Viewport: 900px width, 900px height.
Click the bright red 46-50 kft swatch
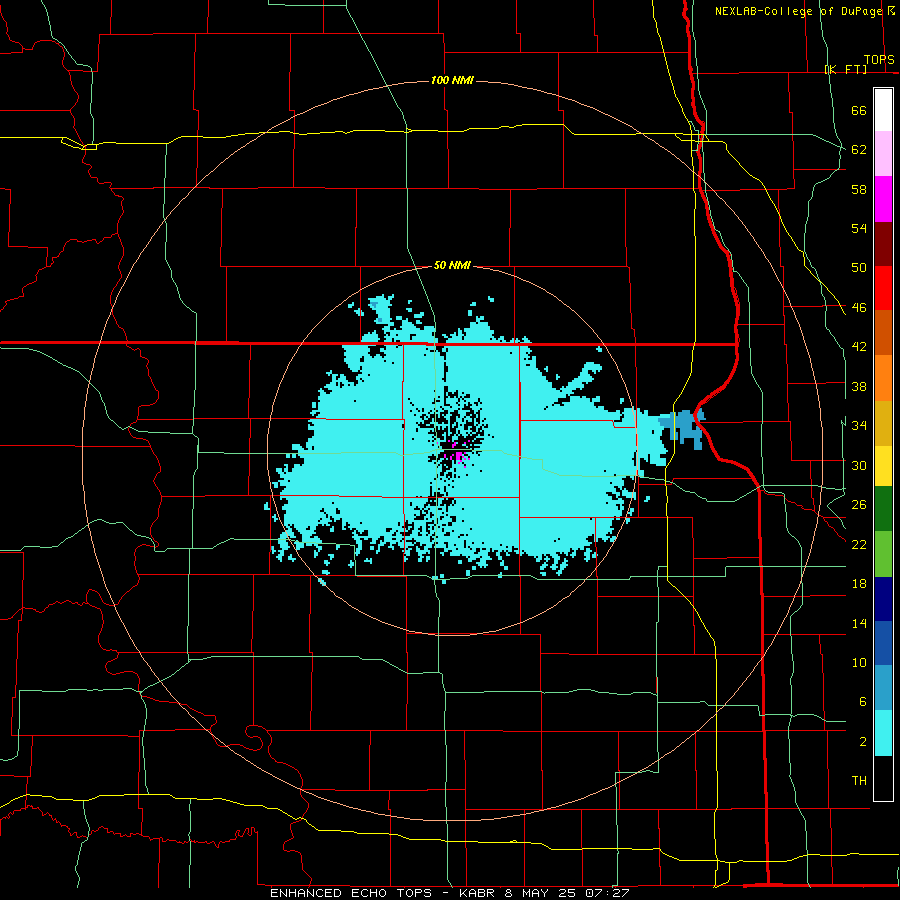point(883,288)
